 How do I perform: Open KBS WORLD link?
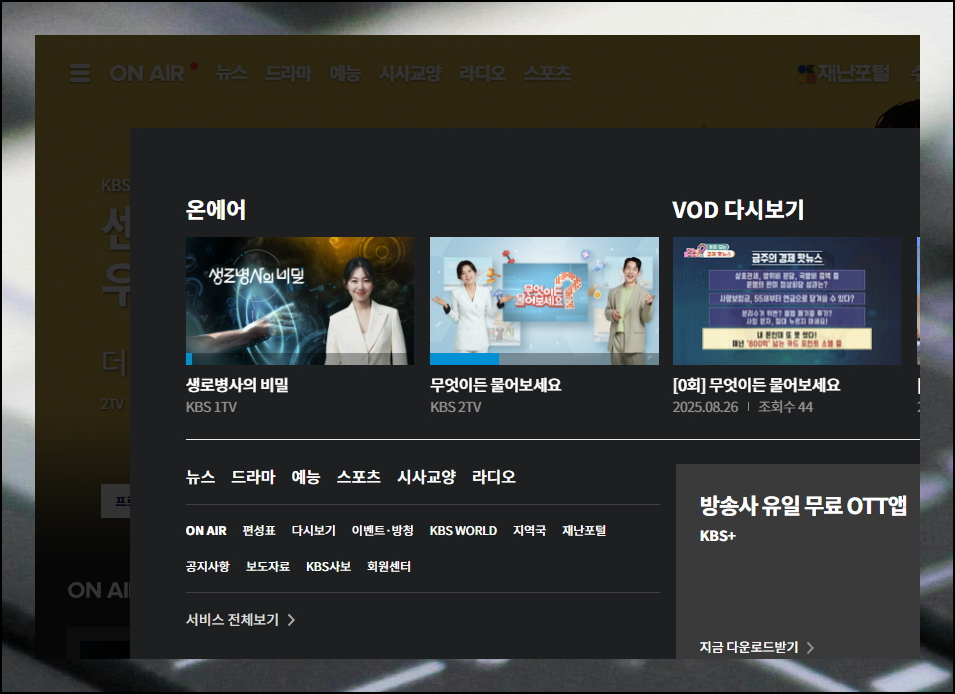pos(463,531)
